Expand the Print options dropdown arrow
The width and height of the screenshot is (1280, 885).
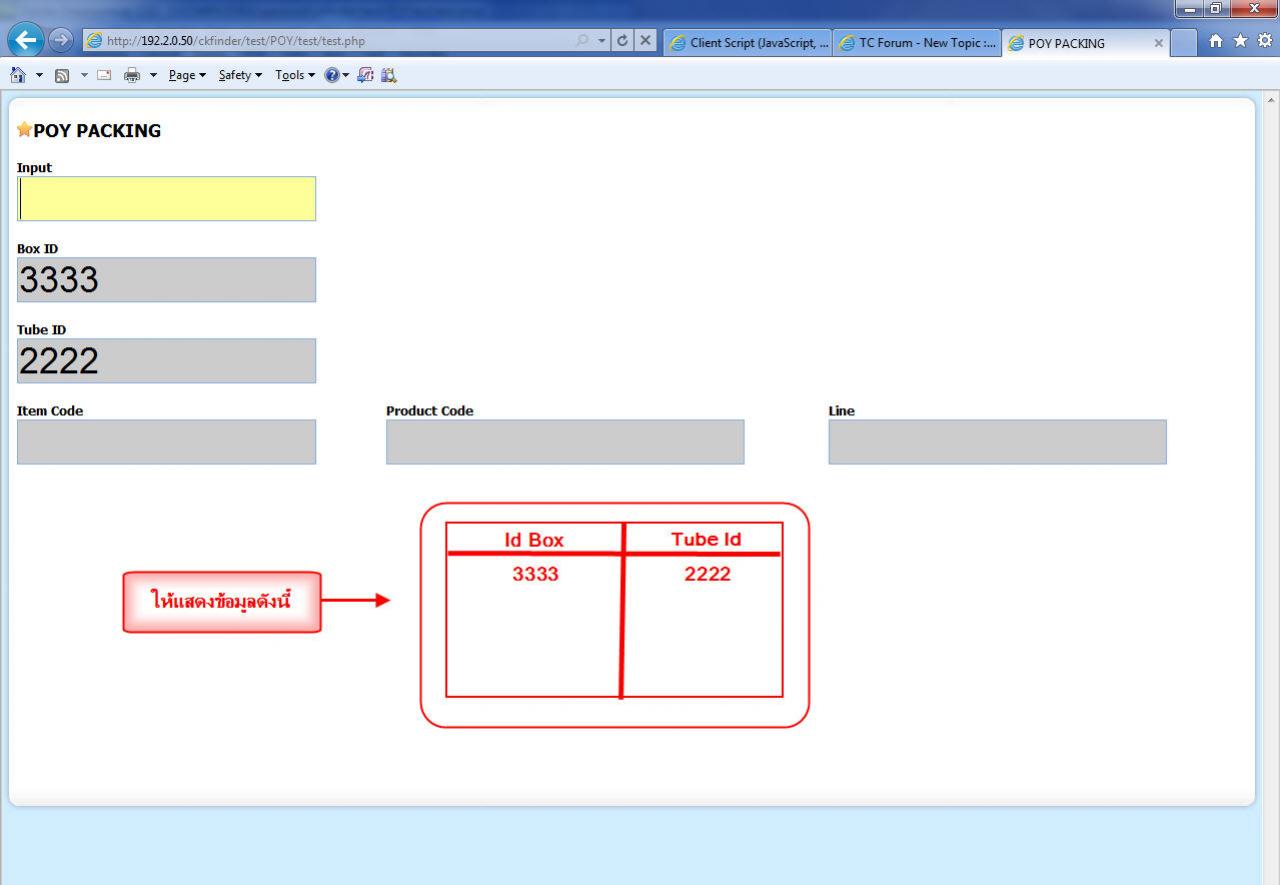(x=153, y=75)
